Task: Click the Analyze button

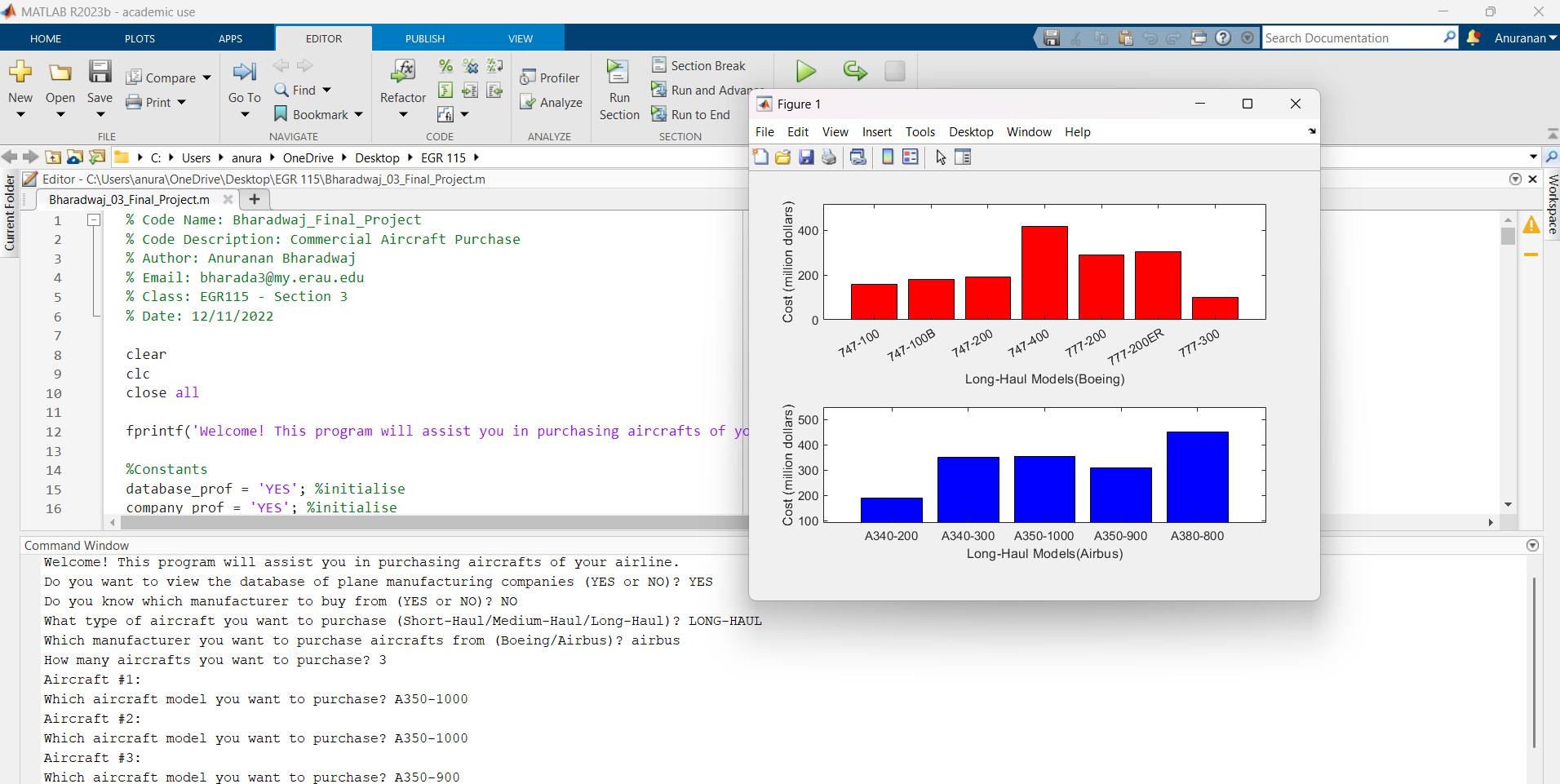Action: 552,102
